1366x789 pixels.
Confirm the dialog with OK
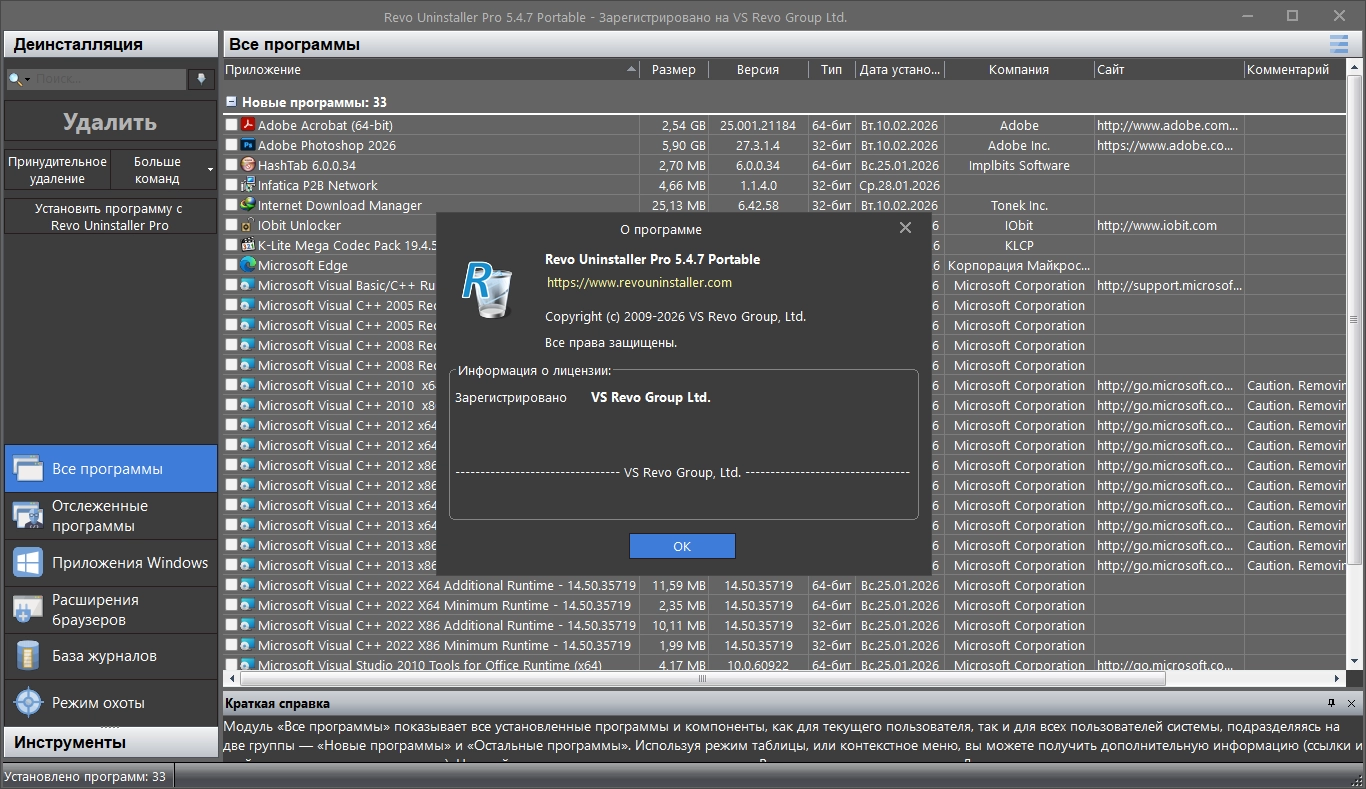682,546
